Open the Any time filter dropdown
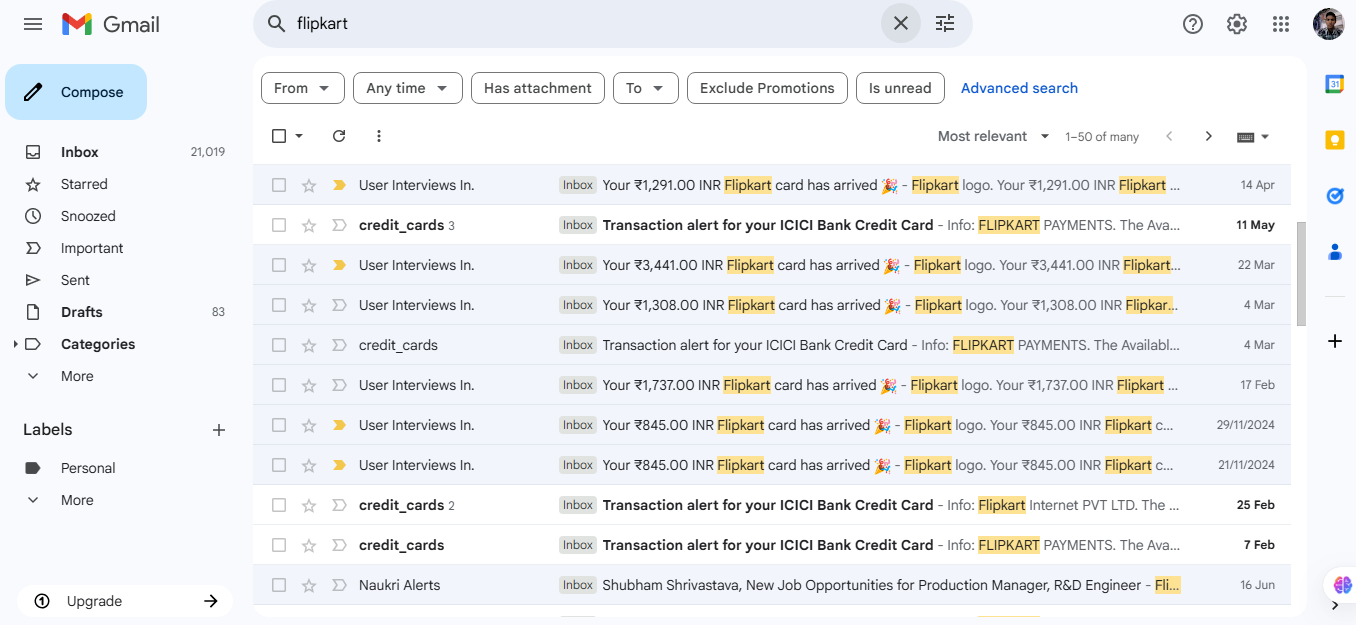 pos(408,88)
